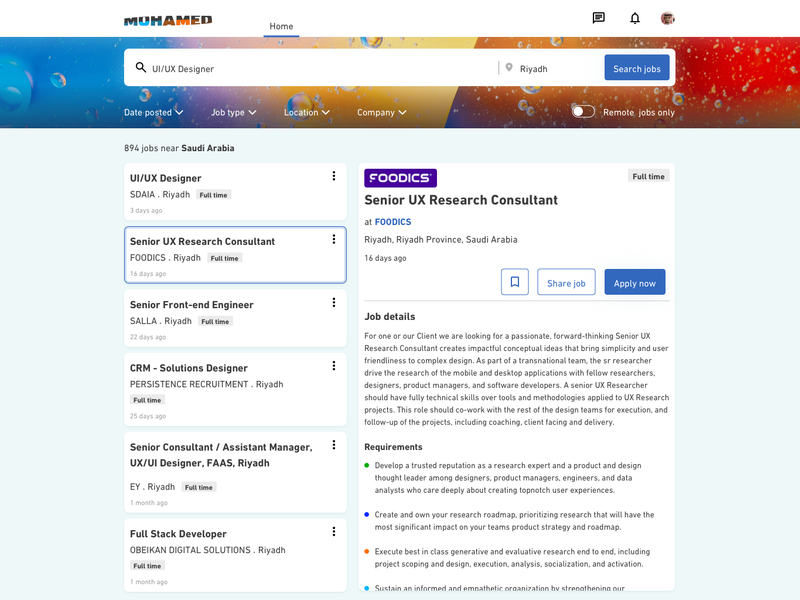Expand the Job type filter
Screen dimensions: 800x600
point(234,112)
